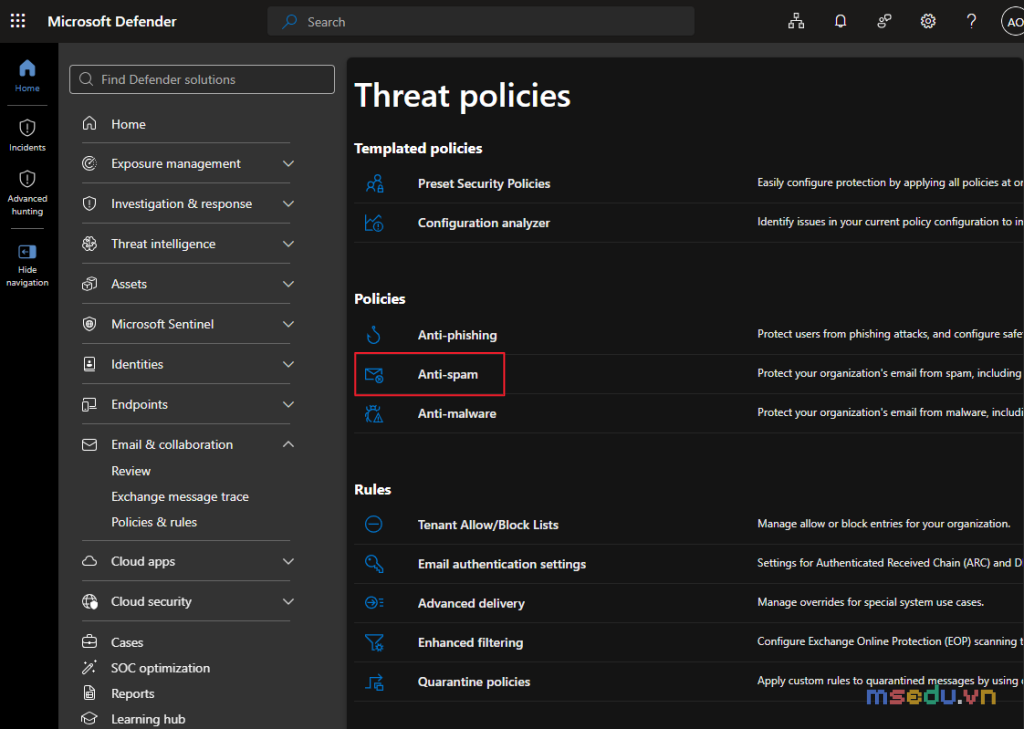Open the AO account avatar
Screen dimensions: 1024x729
pos(1013,22)
